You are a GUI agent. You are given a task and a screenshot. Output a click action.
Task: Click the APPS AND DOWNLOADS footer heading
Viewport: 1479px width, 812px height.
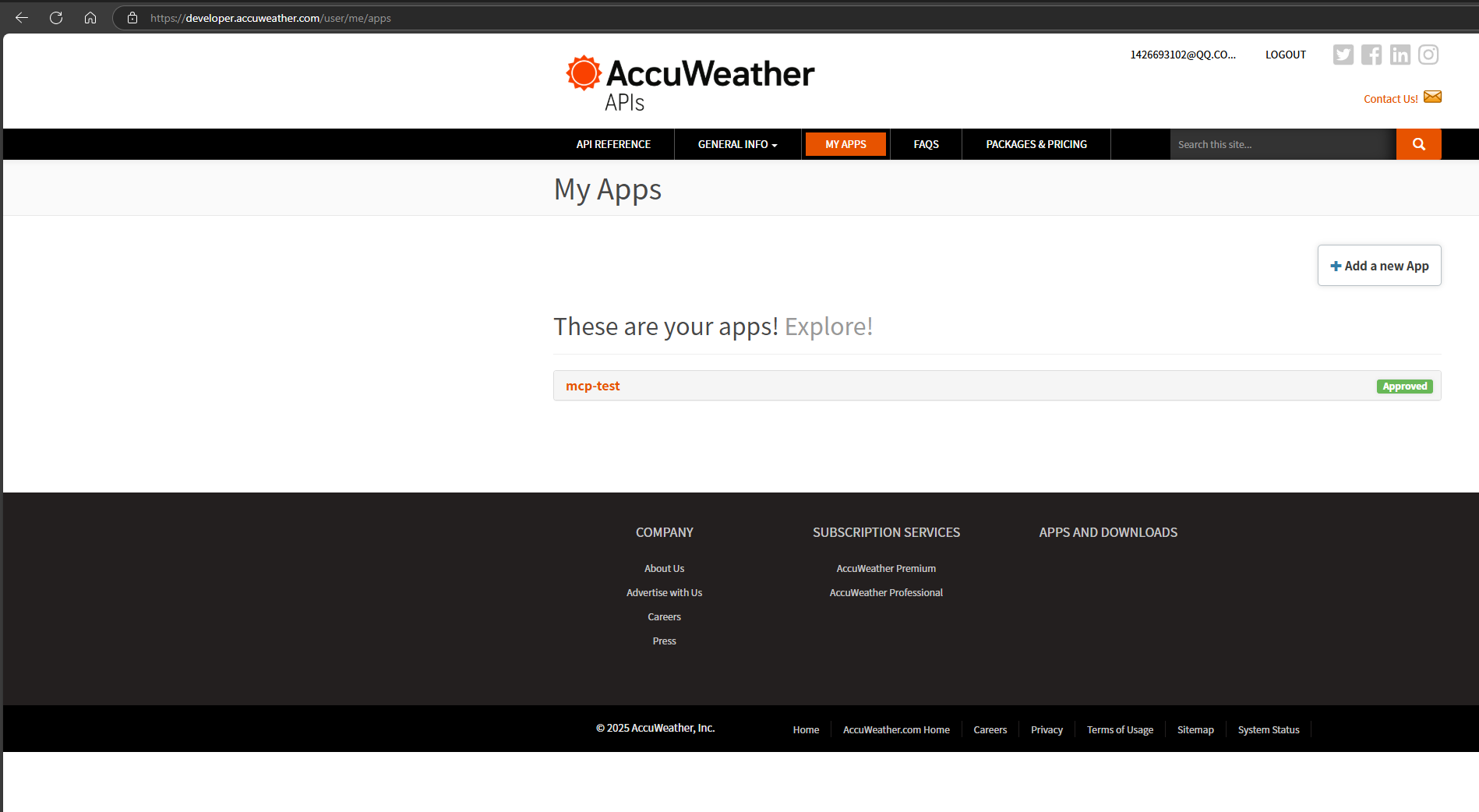coord(1108,533)
